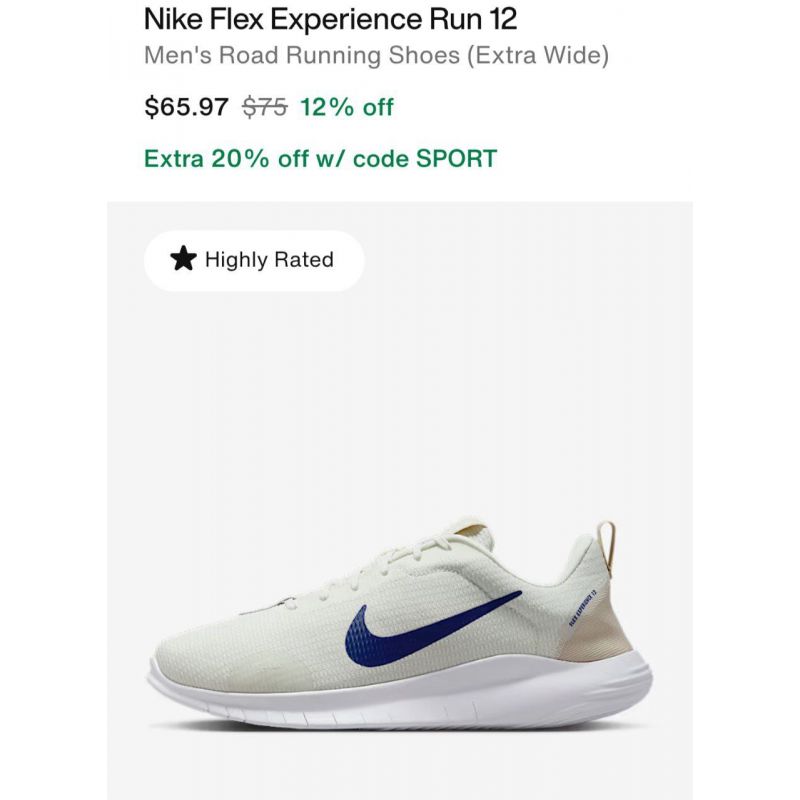Click the star icon in Highly Rated badge

(183, 259)
